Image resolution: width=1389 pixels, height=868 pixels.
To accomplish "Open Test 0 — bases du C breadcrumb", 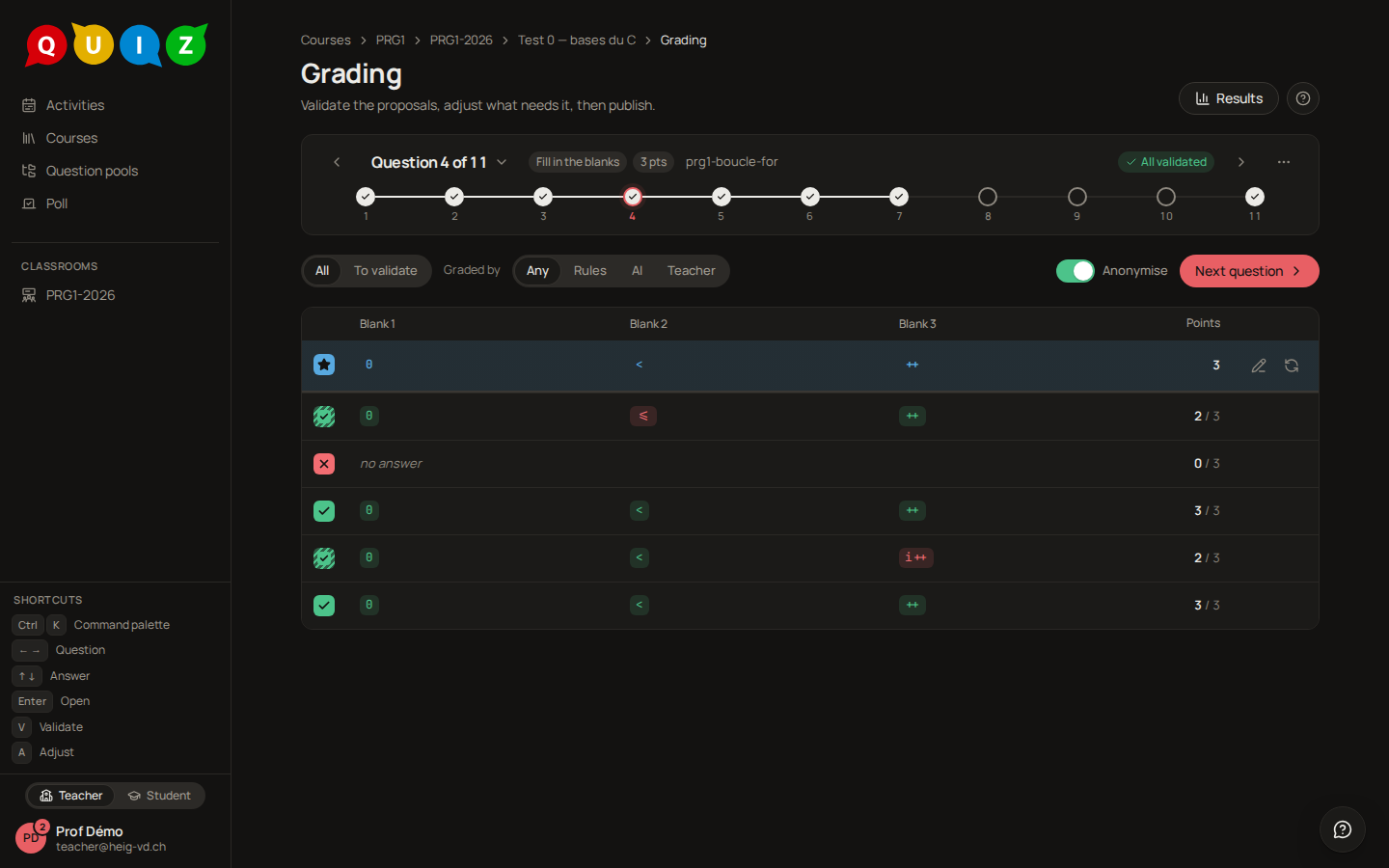I will tap(577, 41).
